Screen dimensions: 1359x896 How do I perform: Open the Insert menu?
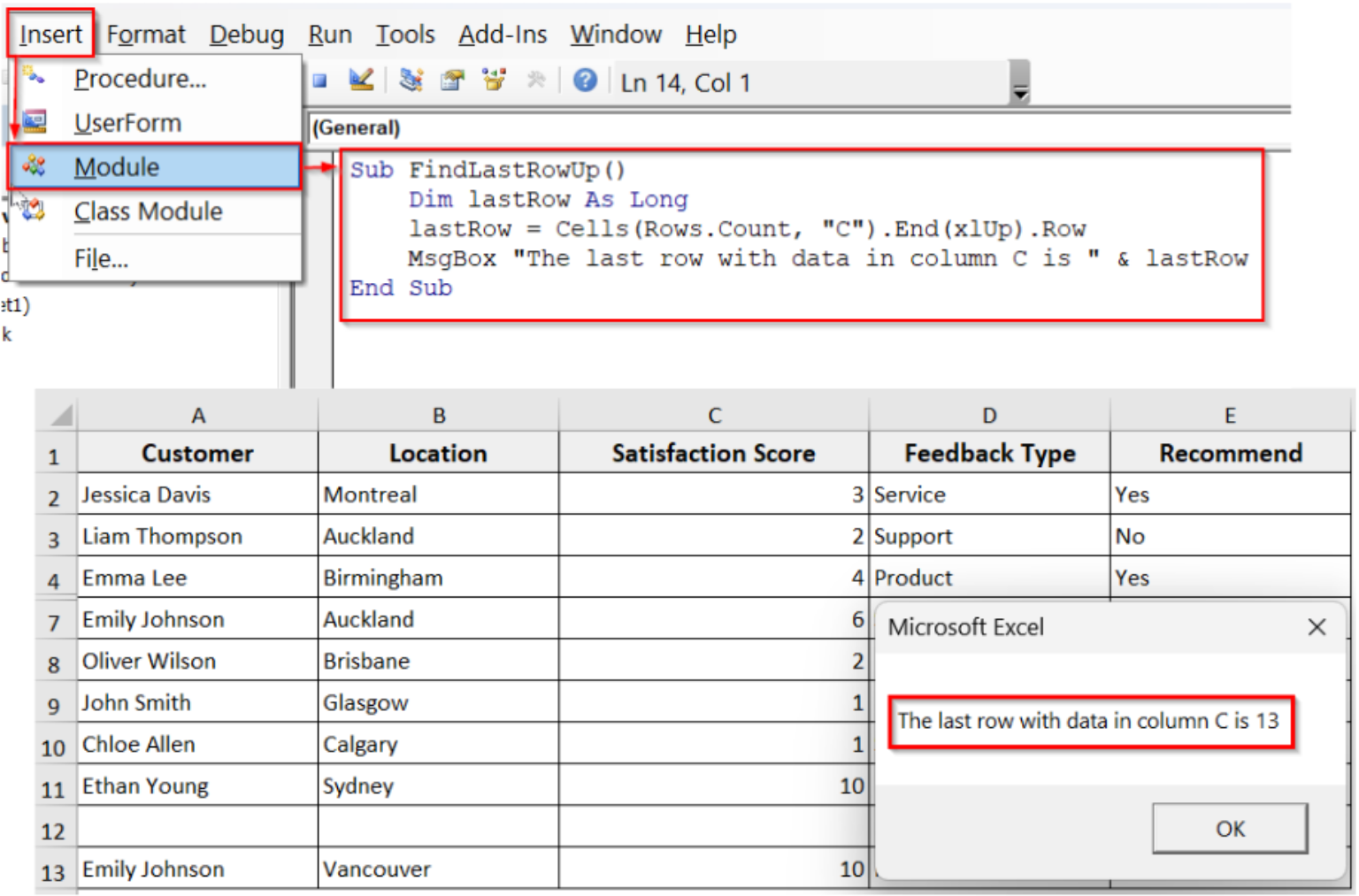pos(49,34)
